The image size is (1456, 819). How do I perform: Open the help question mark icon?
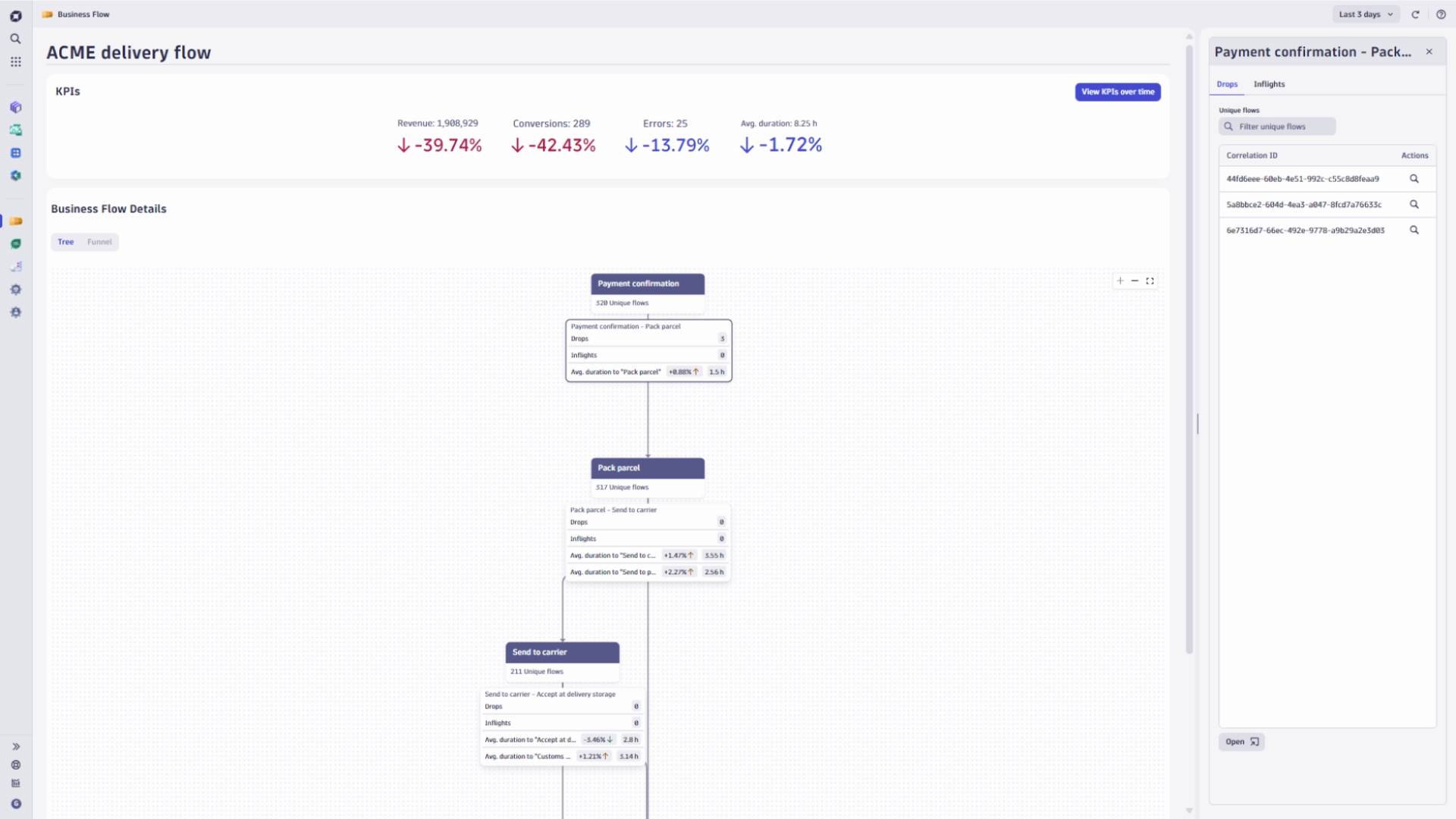(x=1441, y=14)
